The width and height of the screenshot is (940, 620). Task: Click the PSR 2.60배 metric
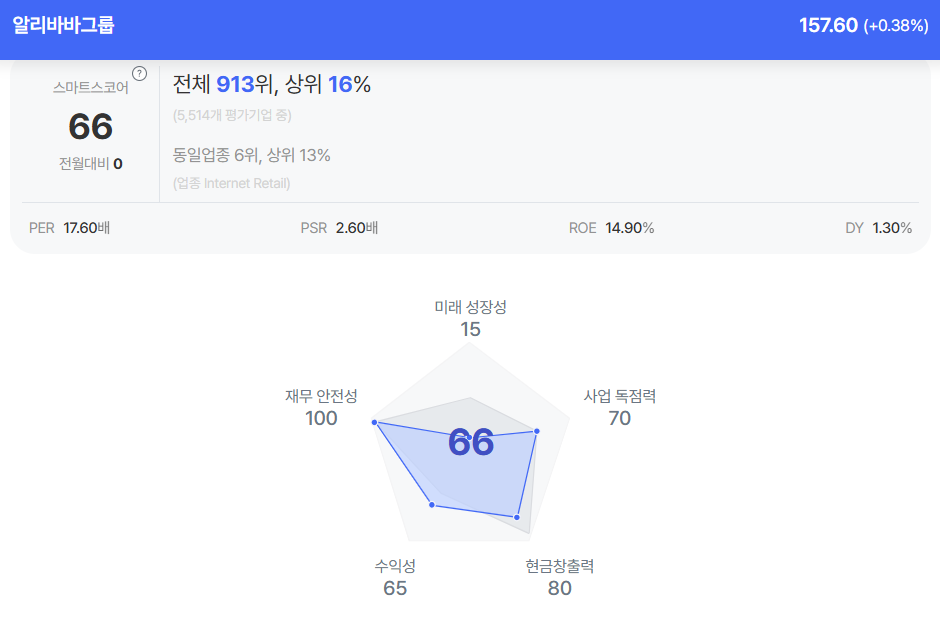(x=339, y=228)
